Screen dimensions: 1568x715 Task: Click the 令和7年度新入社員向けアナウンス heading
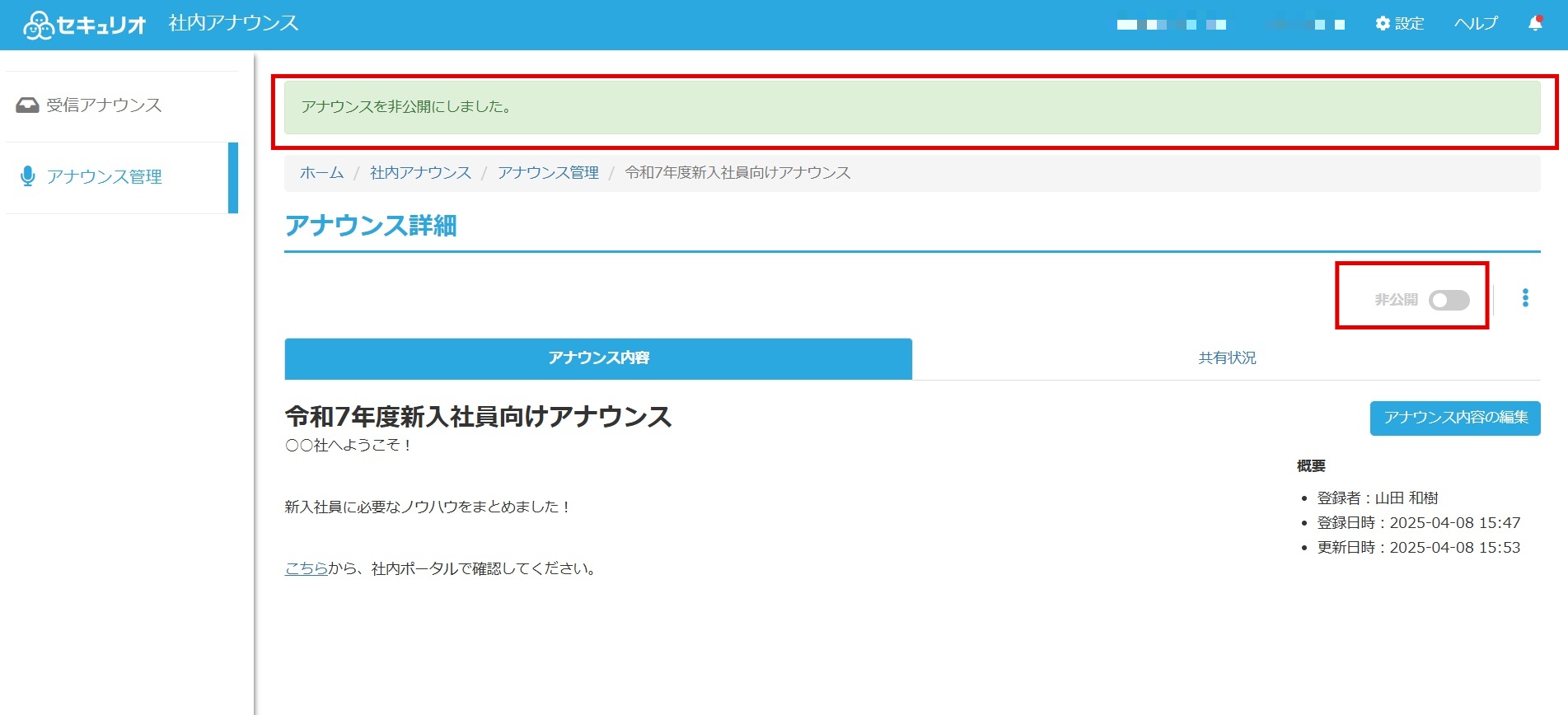(478, 417)
